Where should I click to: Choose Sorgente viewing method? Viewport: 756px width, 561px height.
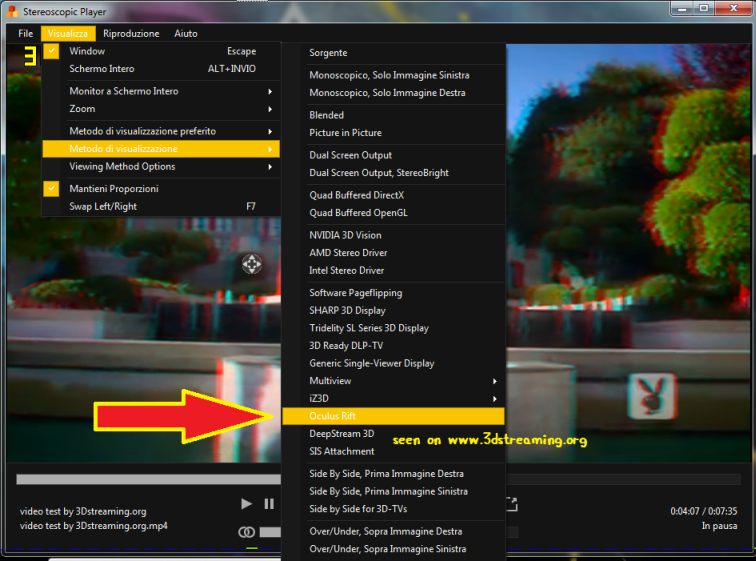393,53
